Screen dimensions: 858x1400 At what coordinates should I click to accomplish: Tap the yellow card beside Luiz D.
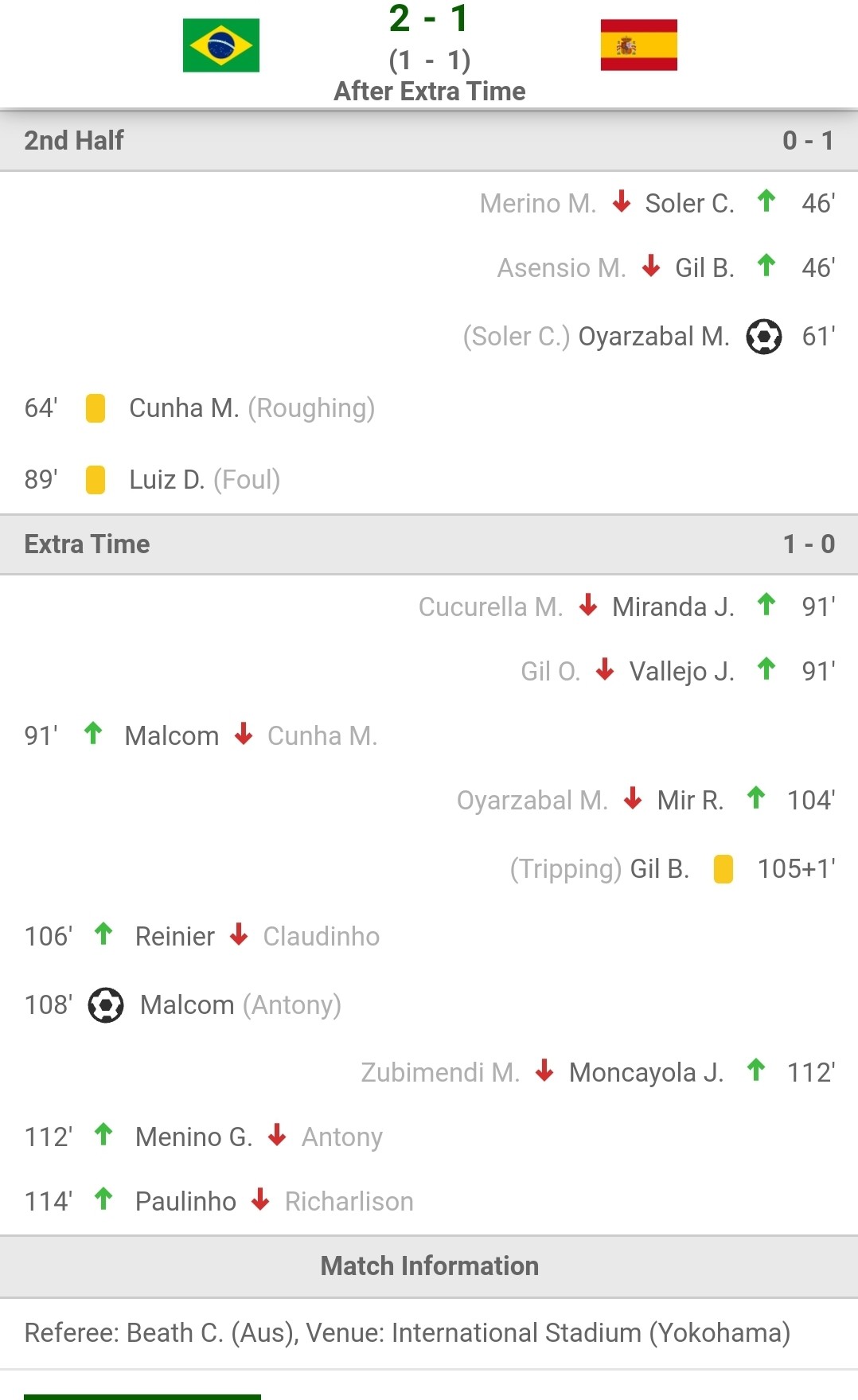(x=96, y=480)
